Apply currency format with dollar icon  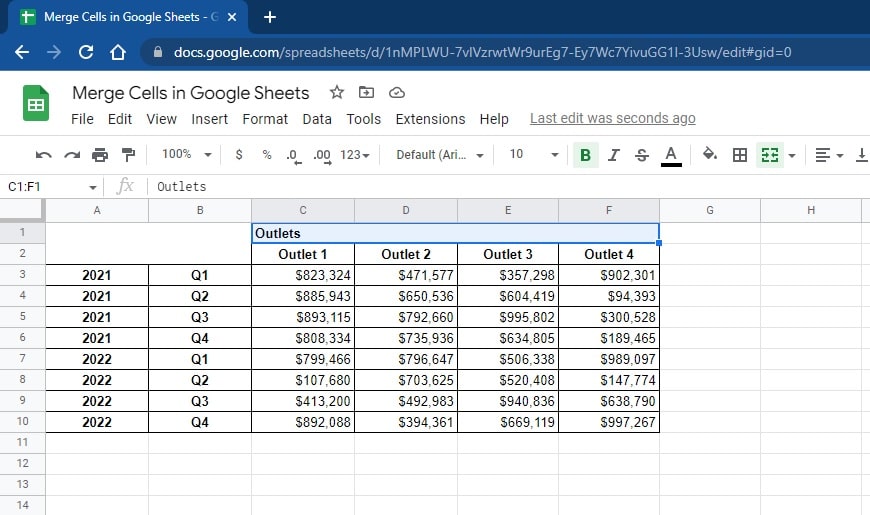239,154
